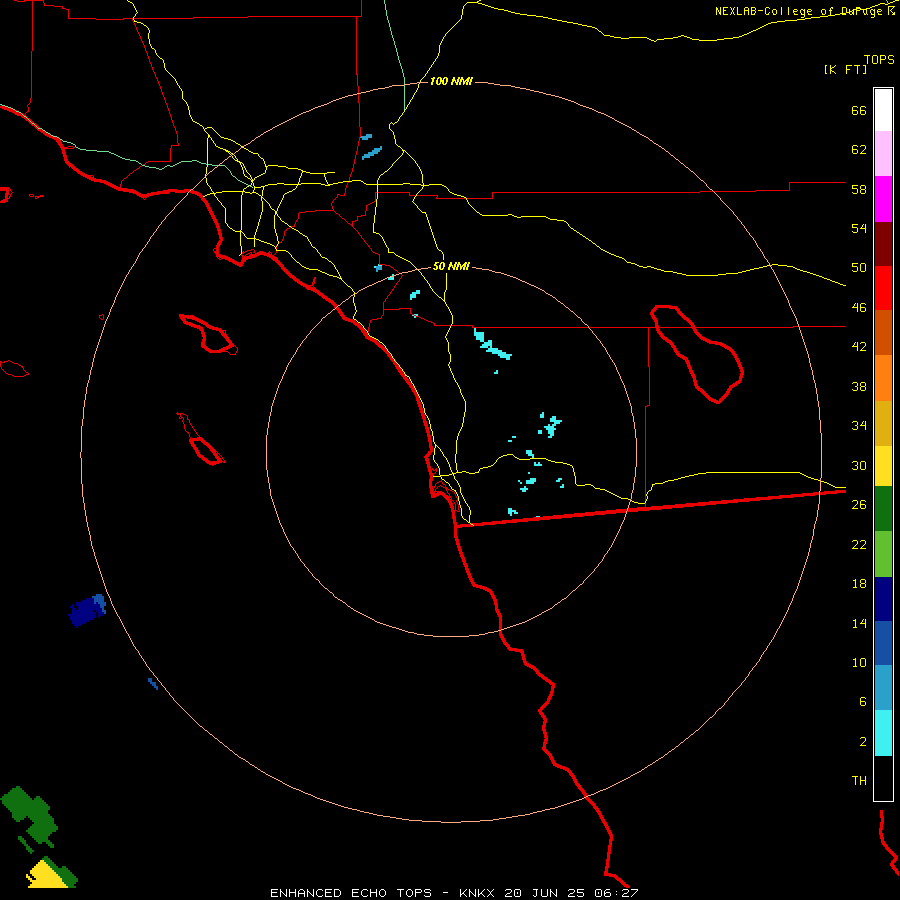This screenshot has width=900, height=900.
Task: Click the orange swatch between 42 and 38
Action: [883, 378]
